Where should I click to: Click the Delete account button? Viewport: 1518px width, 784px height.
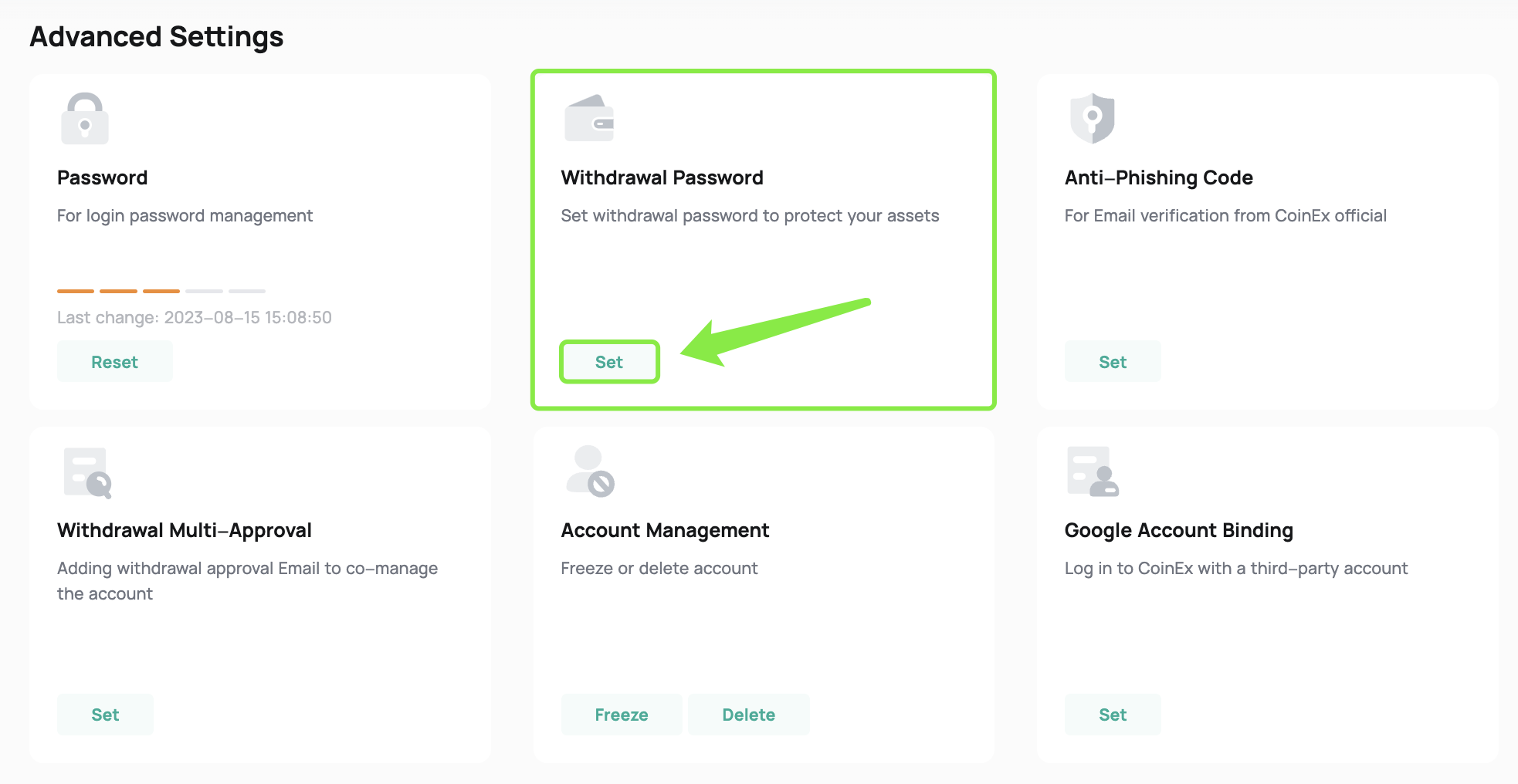pyautogui.click(x=748, y=714)
